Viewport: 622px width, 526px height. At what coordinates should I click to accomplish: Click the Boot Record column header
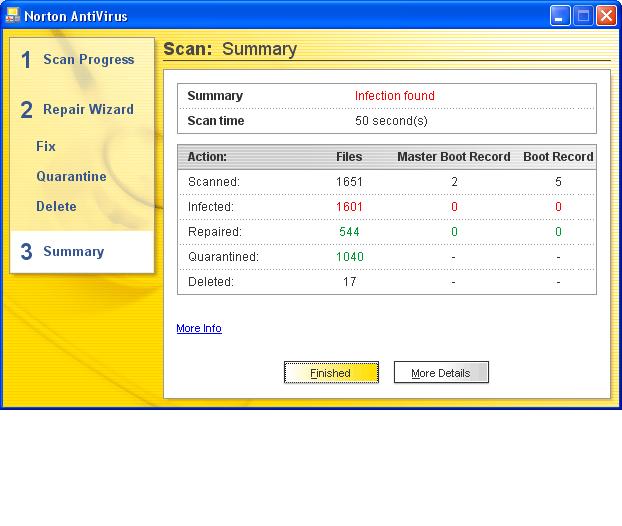pos(558,157)
